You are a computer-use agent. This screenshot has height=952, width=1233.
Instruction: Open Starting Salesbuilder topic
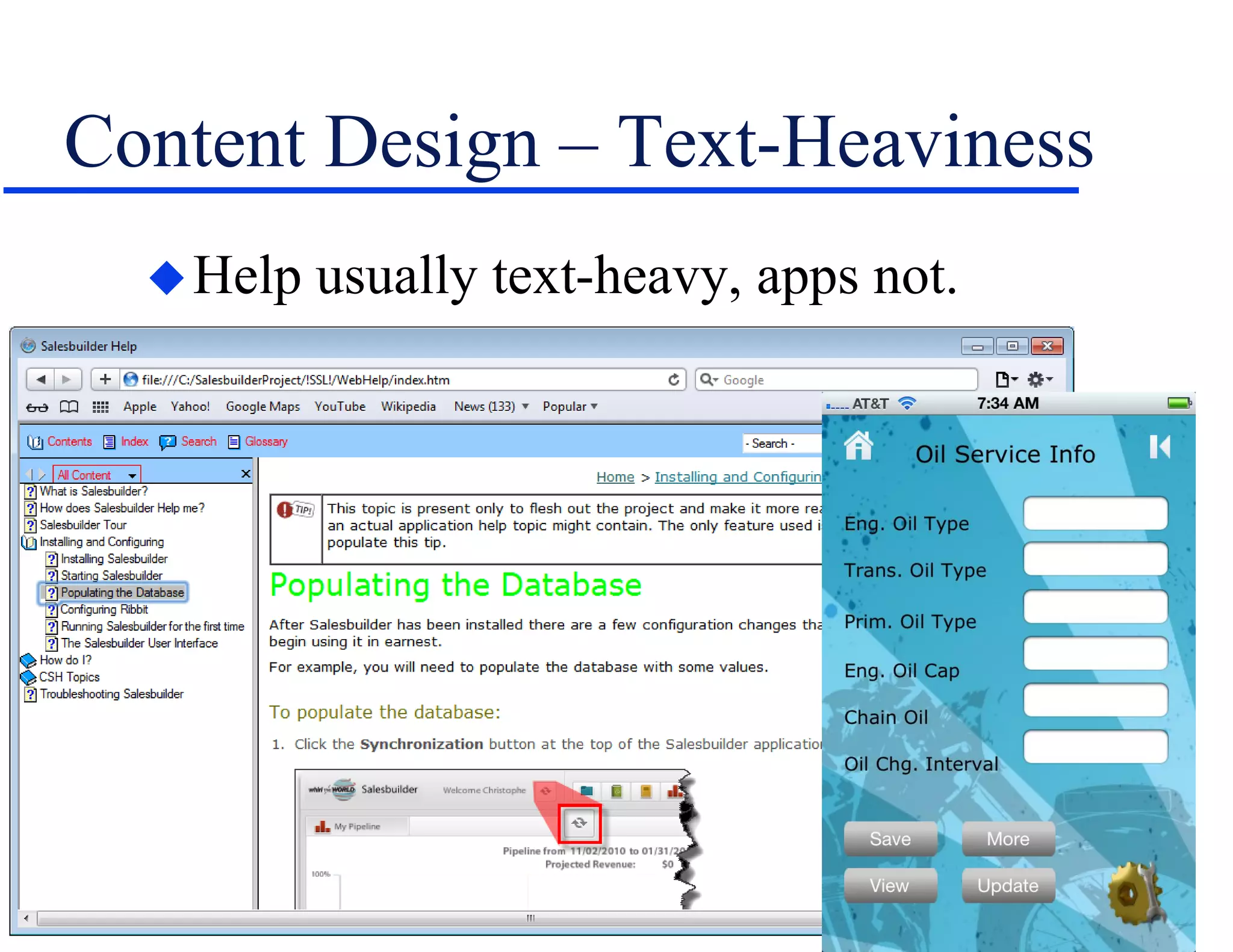click(105, 576)
